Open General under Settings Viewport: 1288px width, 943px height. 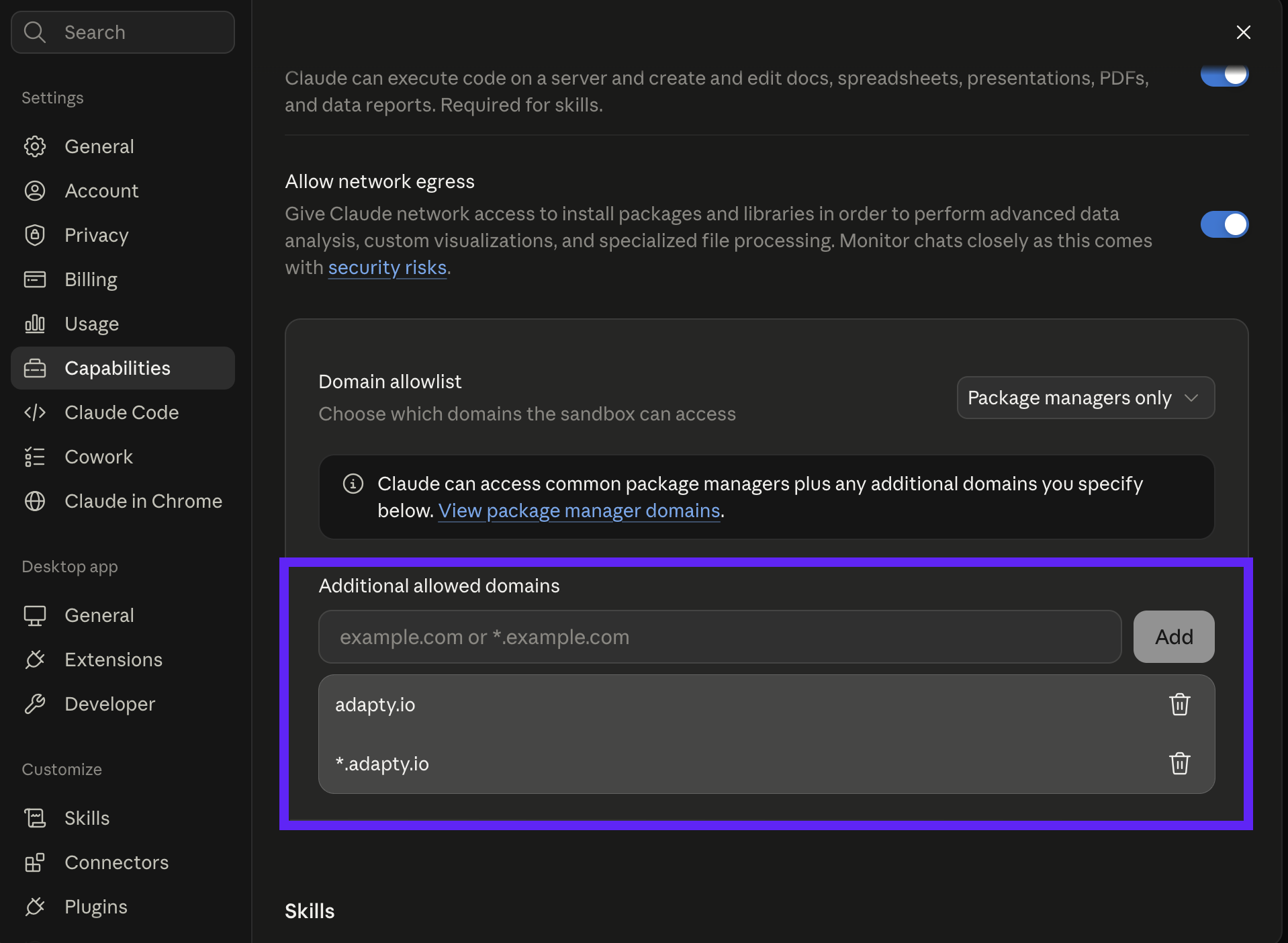(123, 146)
